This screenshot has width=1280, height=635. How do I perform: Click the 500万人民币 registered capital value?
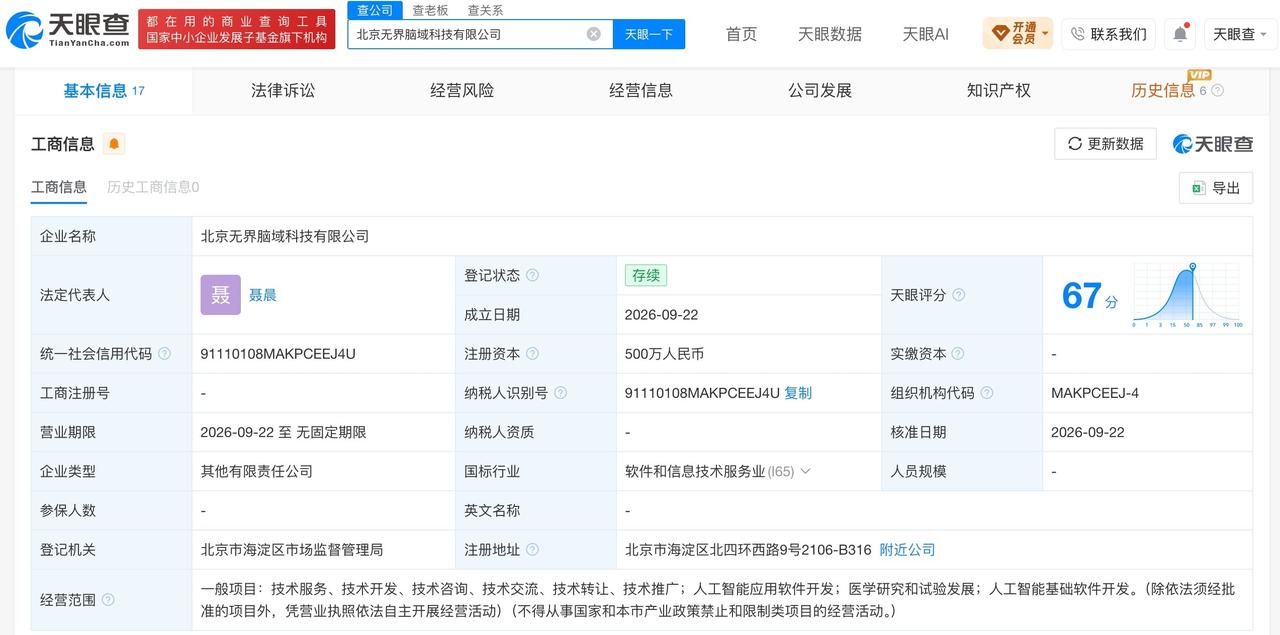click(x=664, y=354)
